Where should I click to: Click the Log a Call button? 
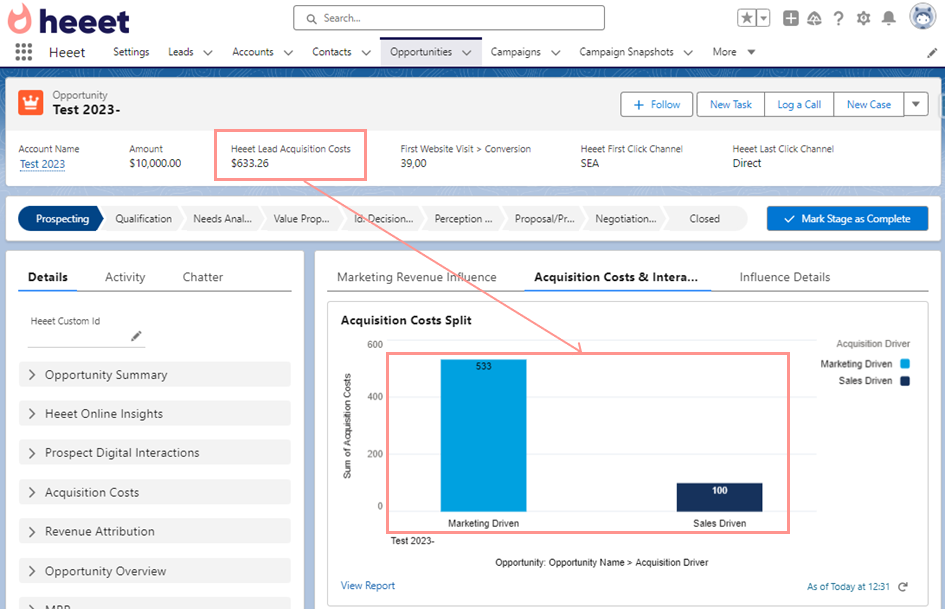coord(799,104)
